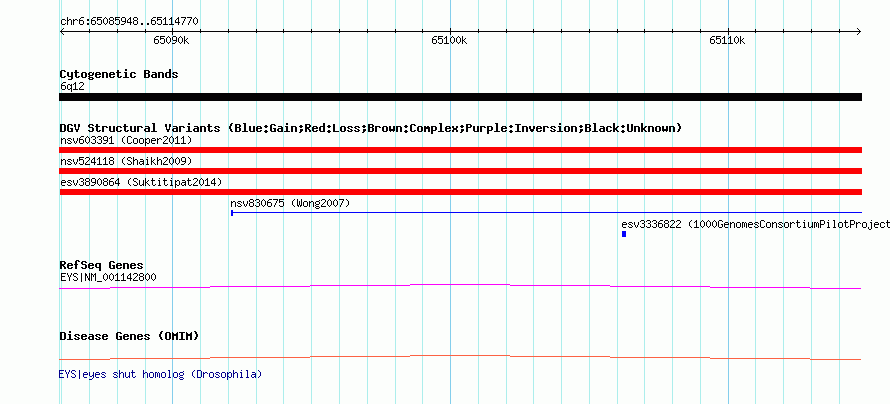Viewport: 890px width, 404px height.
Task: Click the Disease Genes (OMIM) track title
Action: click(129, 336)
